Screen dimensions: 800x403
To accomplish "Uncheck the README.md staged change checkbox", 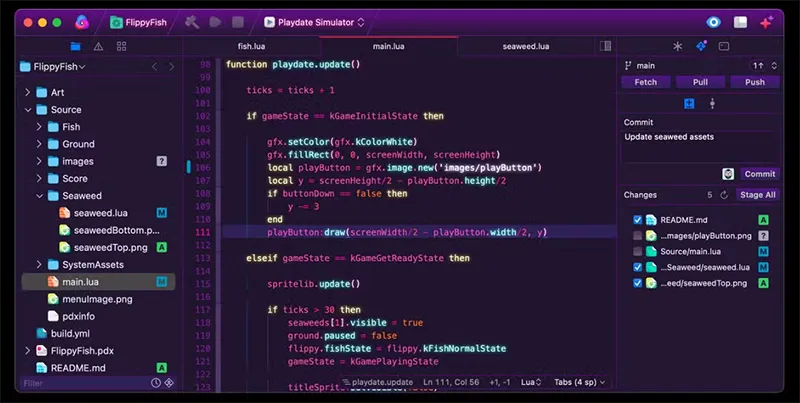I will (637, 219).
